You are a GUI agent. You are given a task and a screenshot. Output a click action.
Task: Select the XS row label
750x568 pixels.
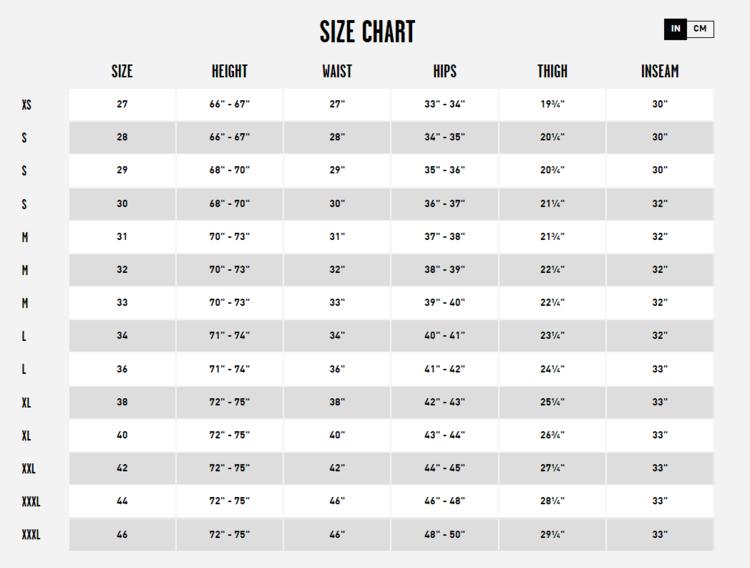(x=26, y=104)
